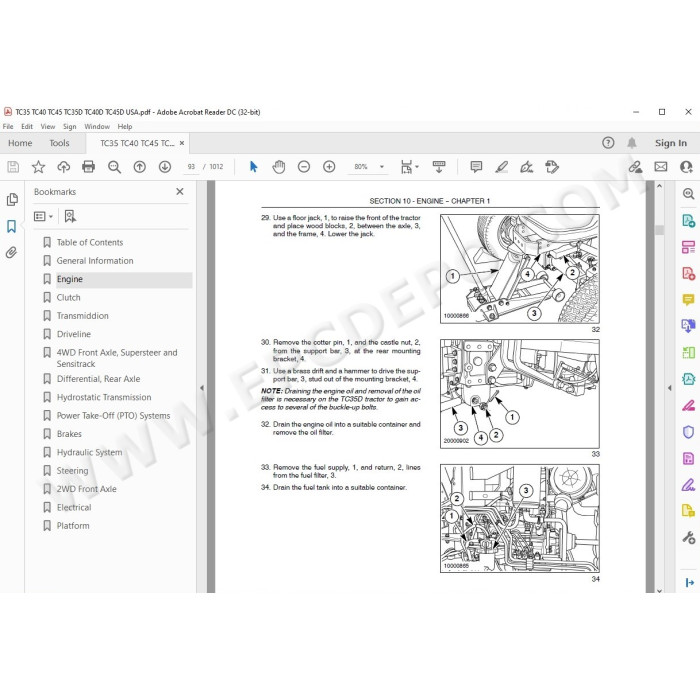Open Hydrostatic Transmission bookmark

104,397
